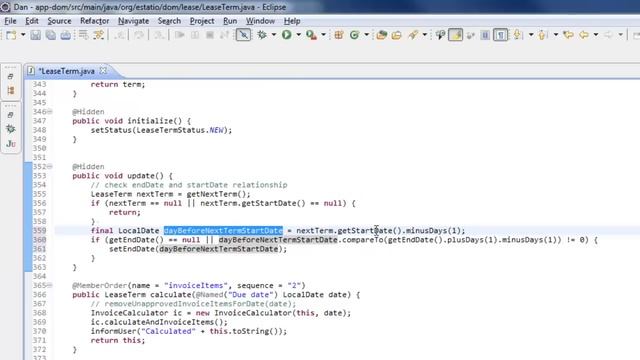
Task: Collapse the calculate() method at line 365
Action: (50, 285)
